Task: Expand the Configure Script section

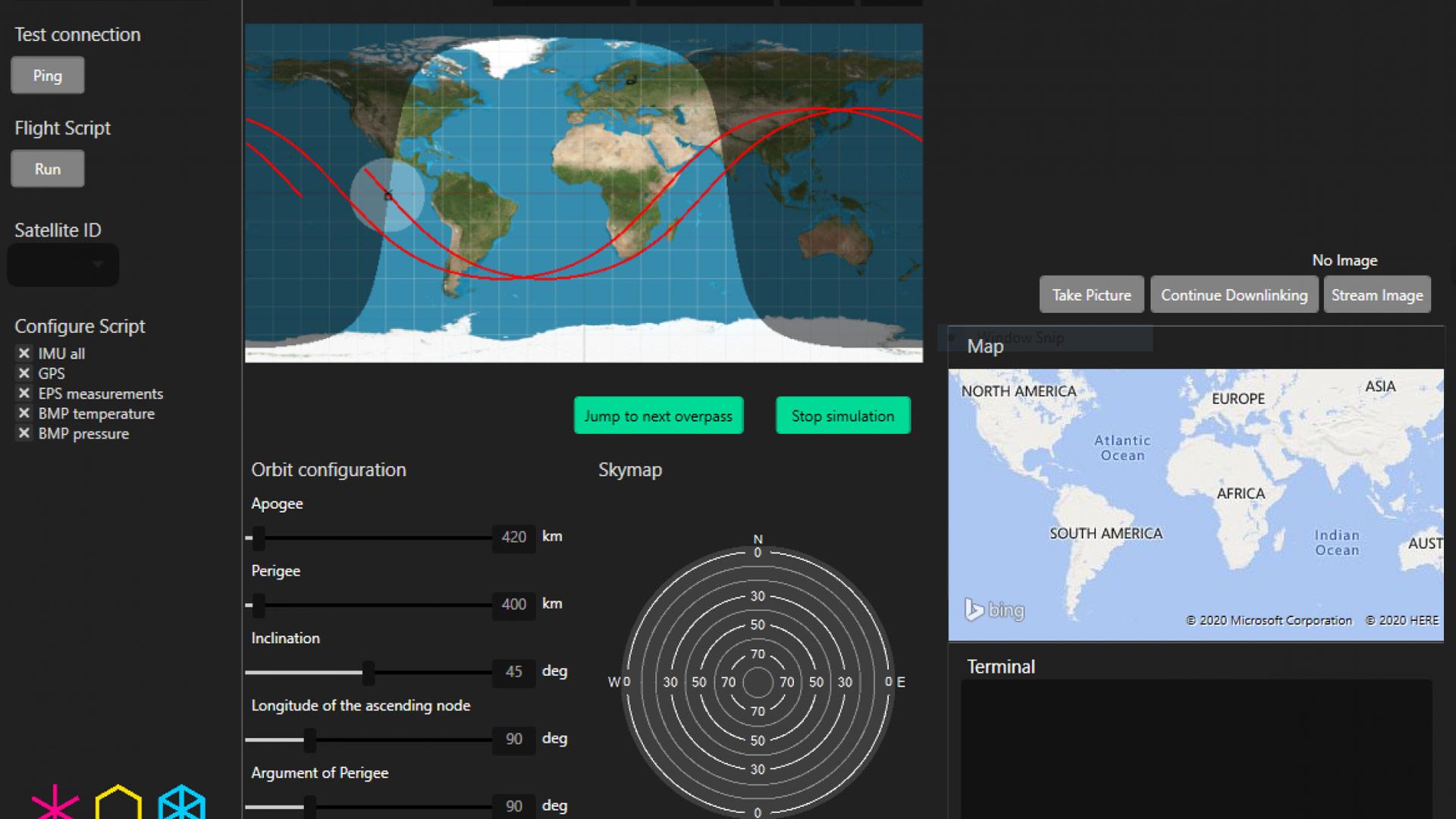Action: pos(80,325)
